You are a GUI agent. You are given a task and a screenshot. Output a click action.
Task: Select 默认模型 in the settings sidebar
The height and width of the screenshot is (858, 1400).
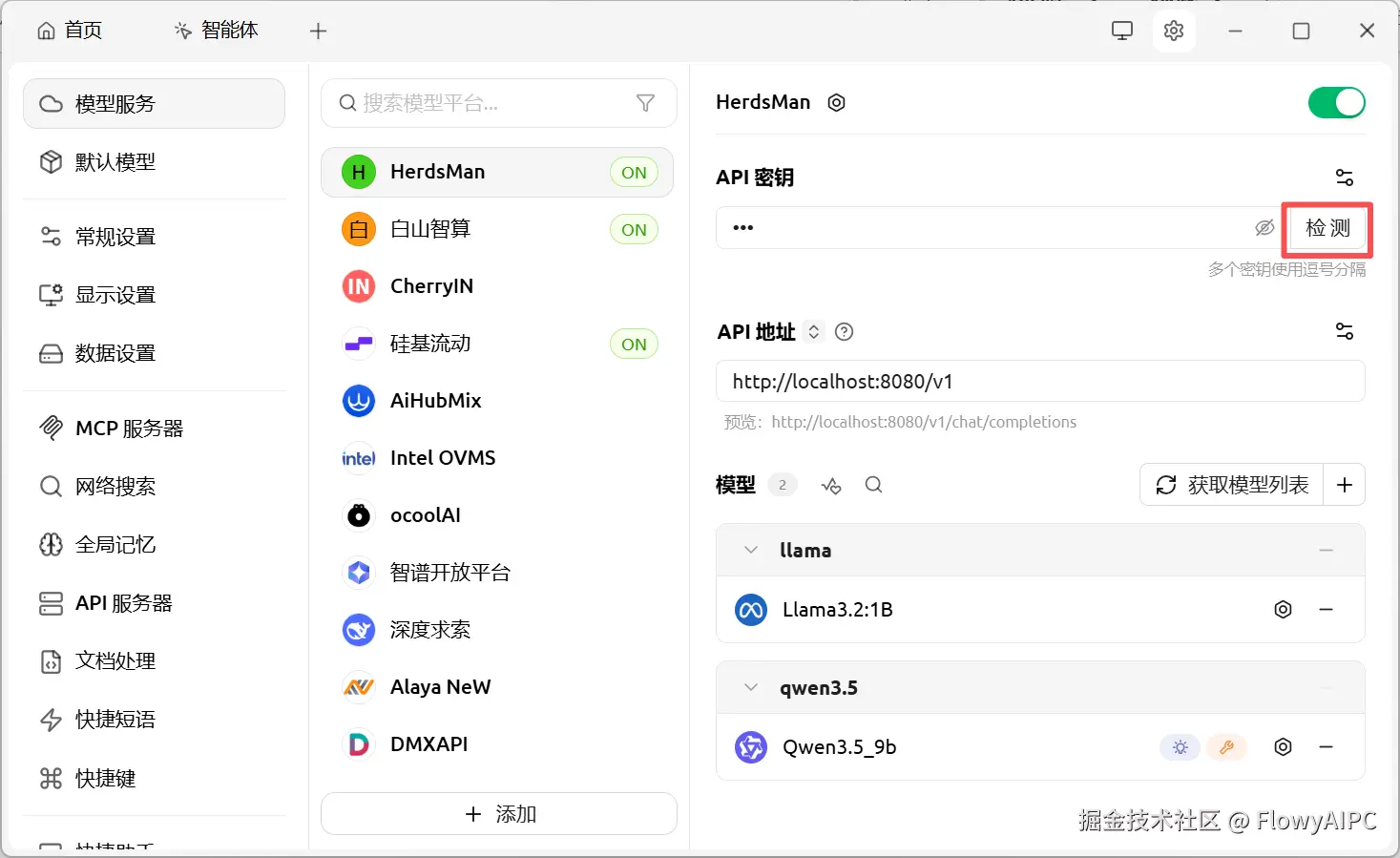tap(154, 162)
